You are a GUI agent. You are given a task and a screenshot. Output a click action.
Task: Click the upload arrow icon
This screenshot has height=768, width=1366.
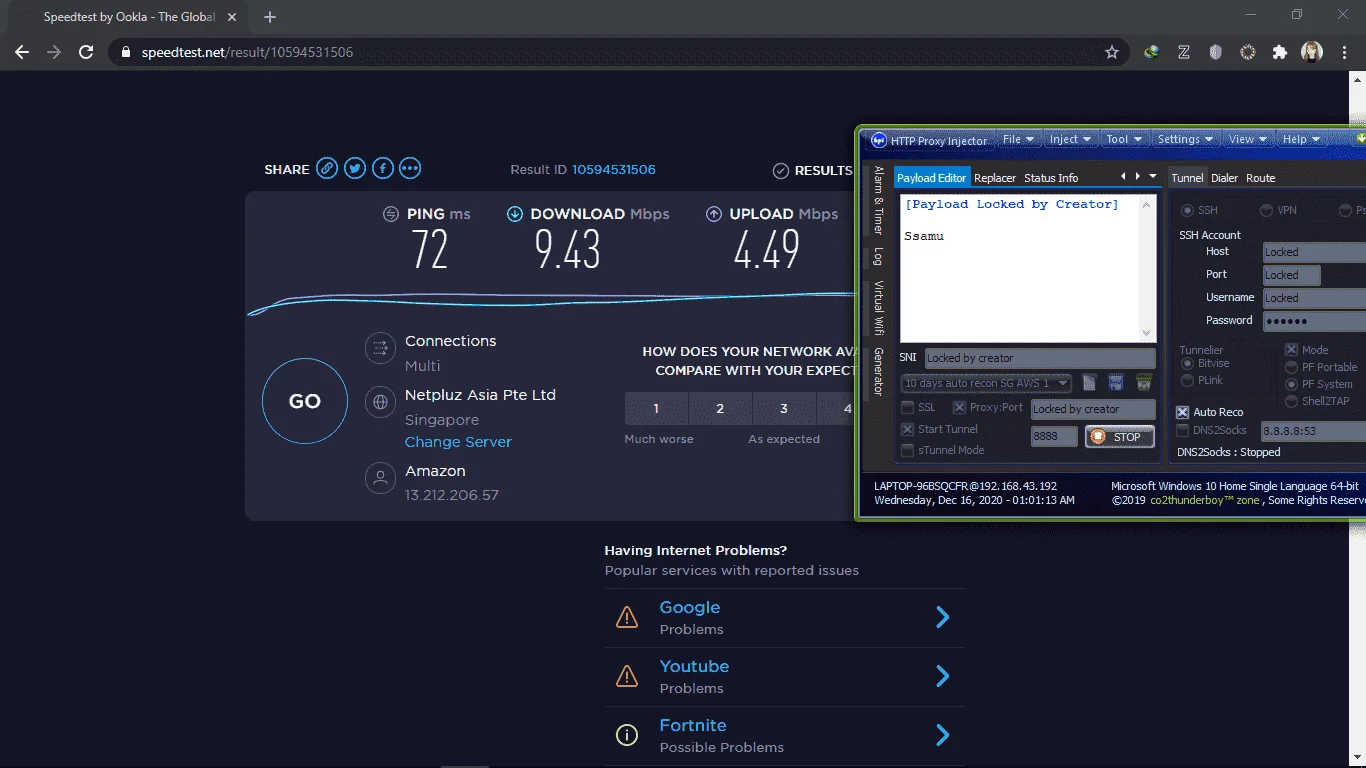click(714, 214)
